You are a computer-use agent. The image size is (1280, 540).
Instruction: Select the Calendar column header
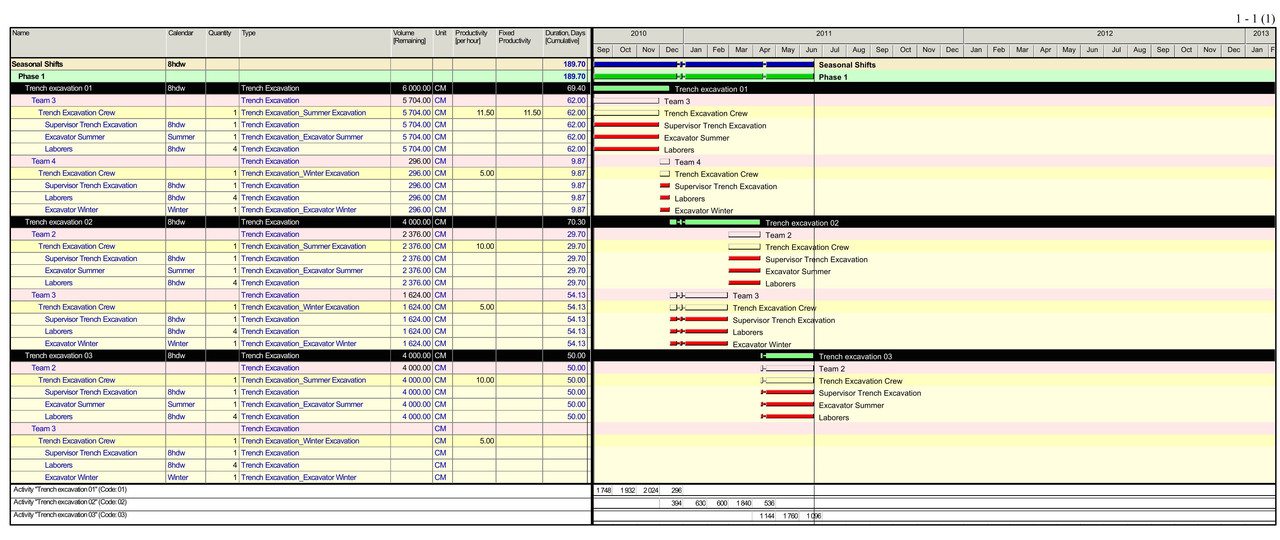(x=186, y=43)
